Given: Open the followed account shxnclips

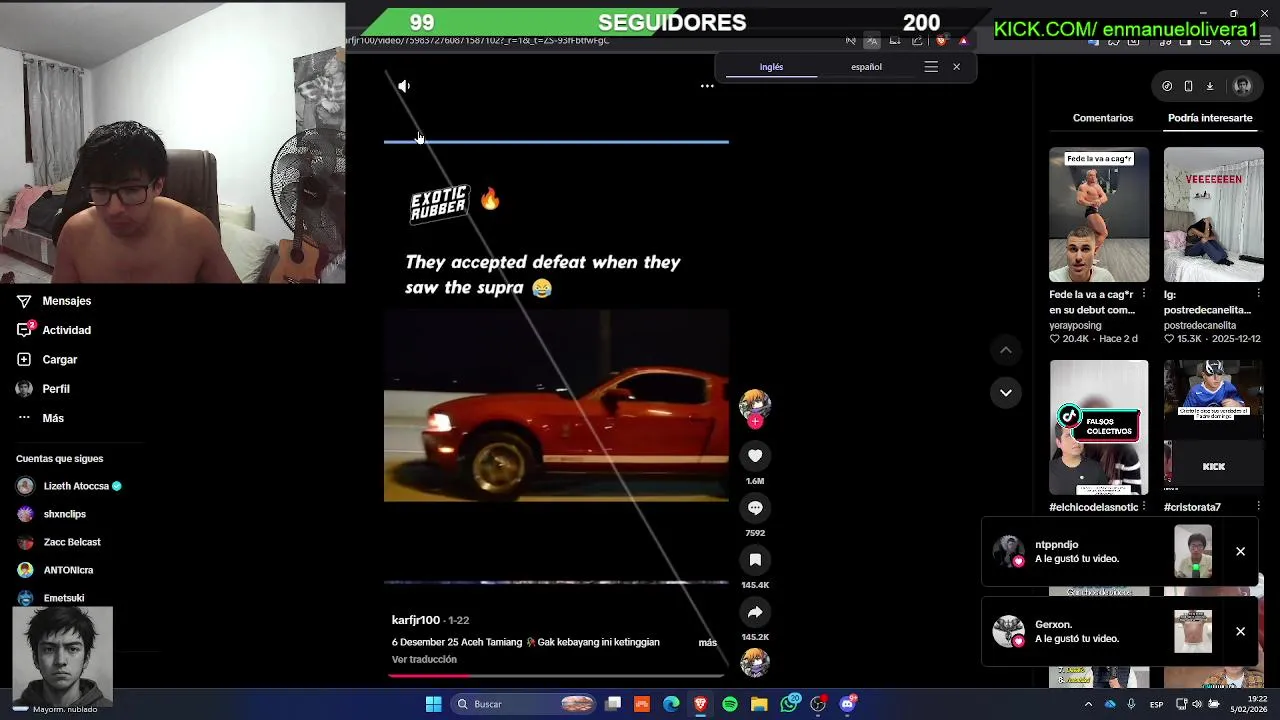Looking at the screenshot, I should [x=52, y=514].
